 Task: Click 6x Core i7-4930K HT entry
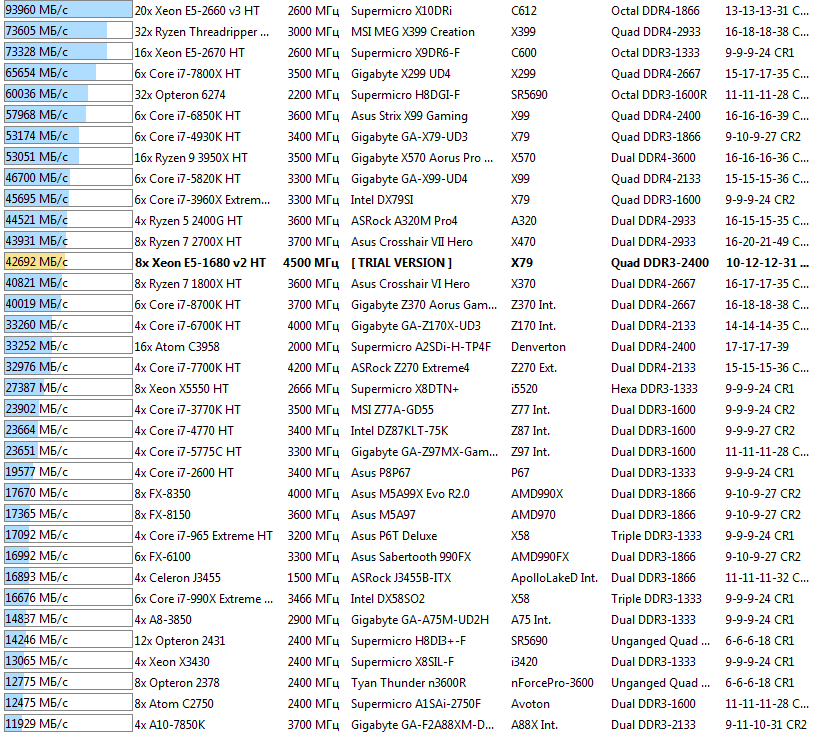pos(187,137)
